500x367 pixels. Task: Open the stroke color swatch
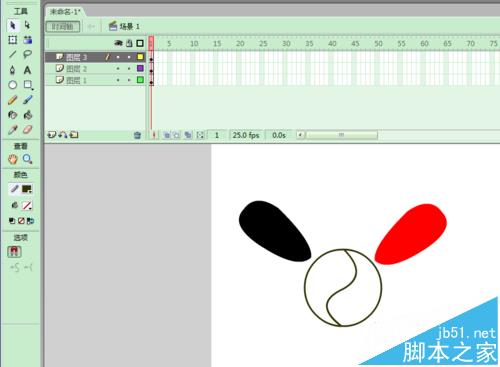[x=27, y=189]
